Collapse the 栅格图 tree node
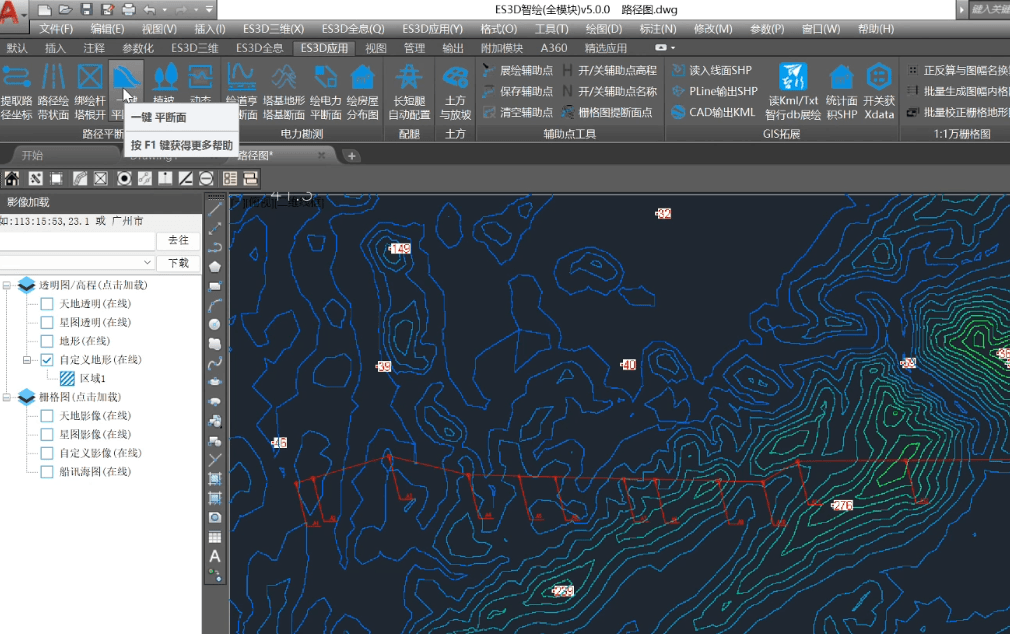Viewport: 1010px width, 634px height. (8, 397)
